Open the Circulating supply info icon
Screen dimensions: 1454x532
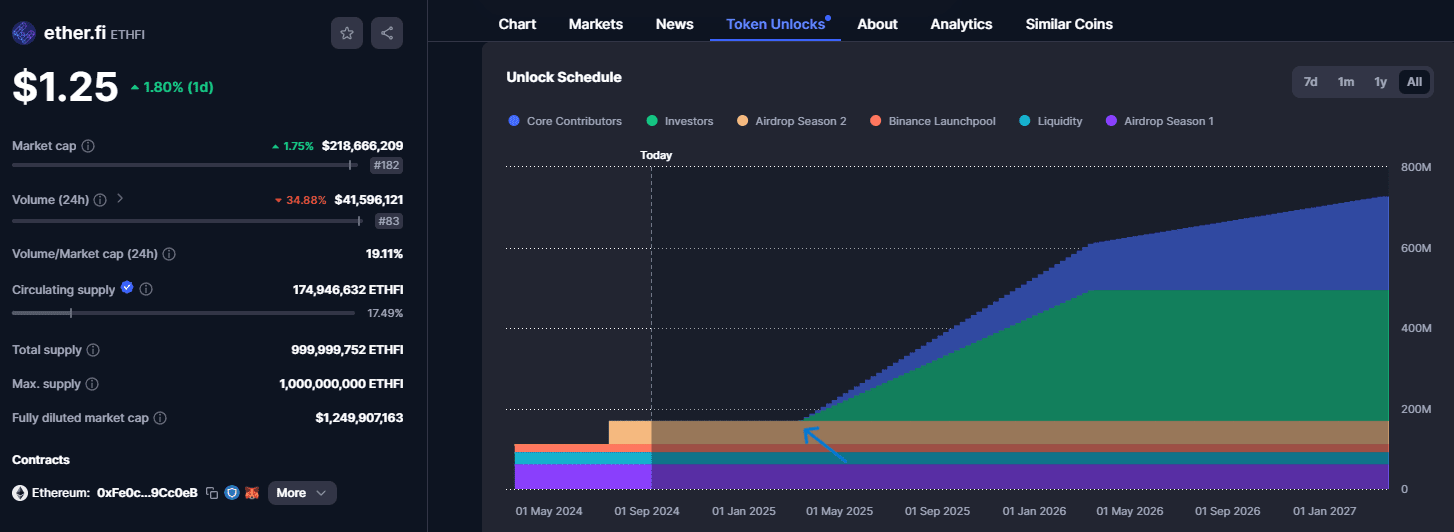(146, 290)
